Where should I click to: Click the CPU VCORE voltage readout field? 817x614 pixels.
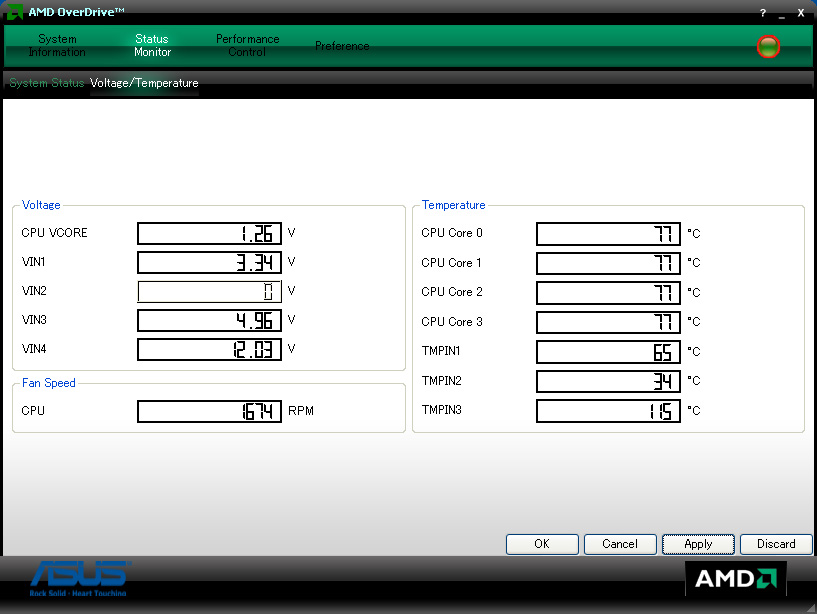(x=208, y=233)
